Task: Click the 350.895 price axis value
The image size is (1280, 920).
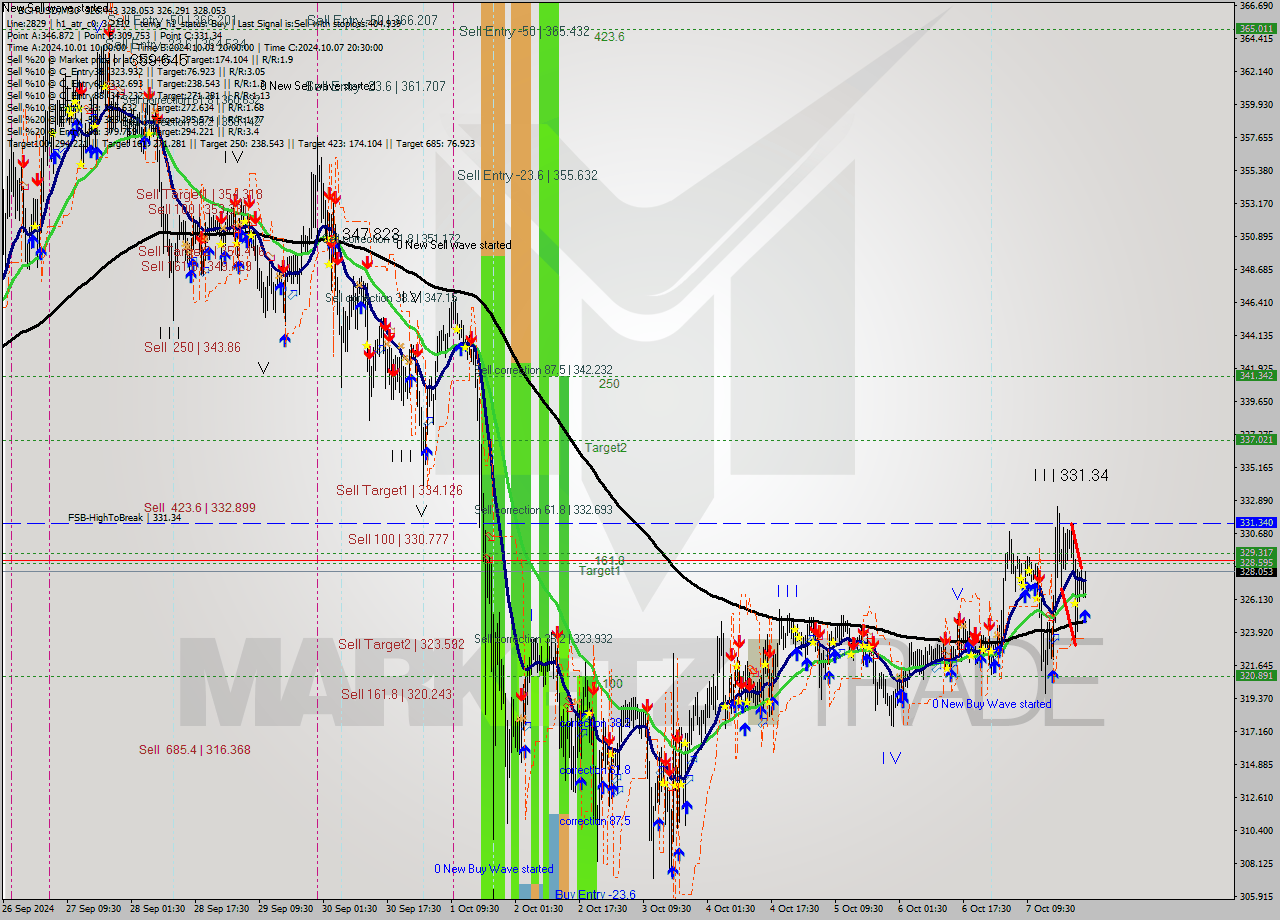Action: (x=1256, y=237)
